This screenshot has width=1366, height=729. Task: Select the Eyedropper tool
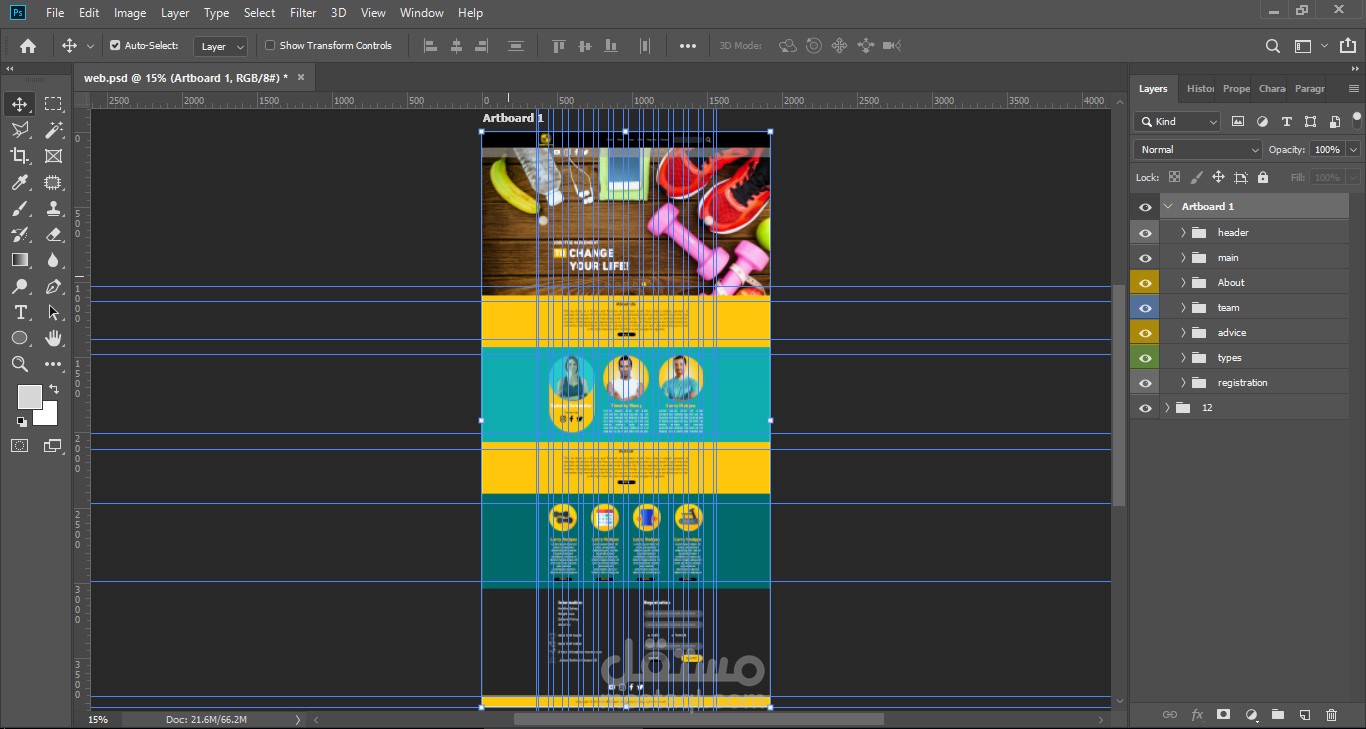click(20, 182)
